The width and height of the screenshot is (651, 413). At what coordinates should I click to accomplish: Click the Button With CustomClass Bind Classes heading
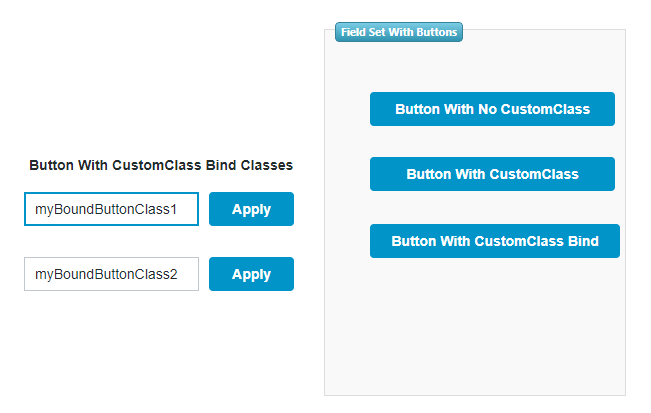pos(161,165)
